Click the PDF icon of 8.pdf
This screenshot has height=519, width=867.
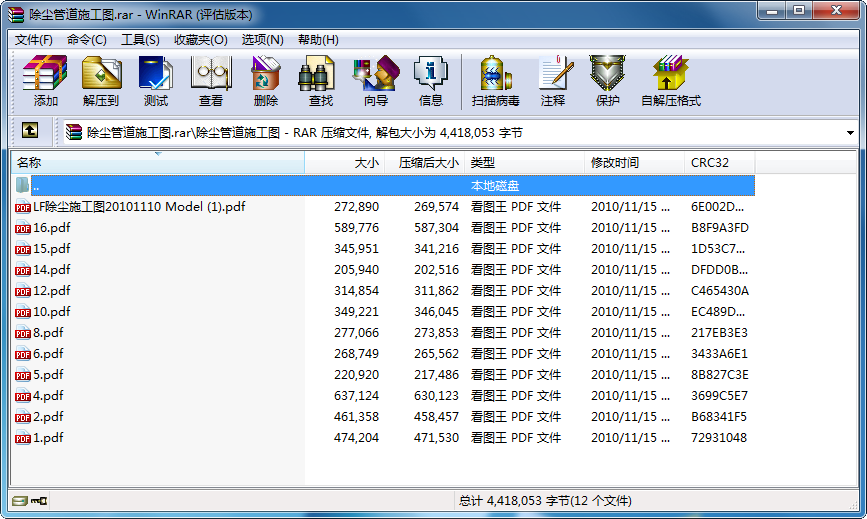click(x=23, y=333)
